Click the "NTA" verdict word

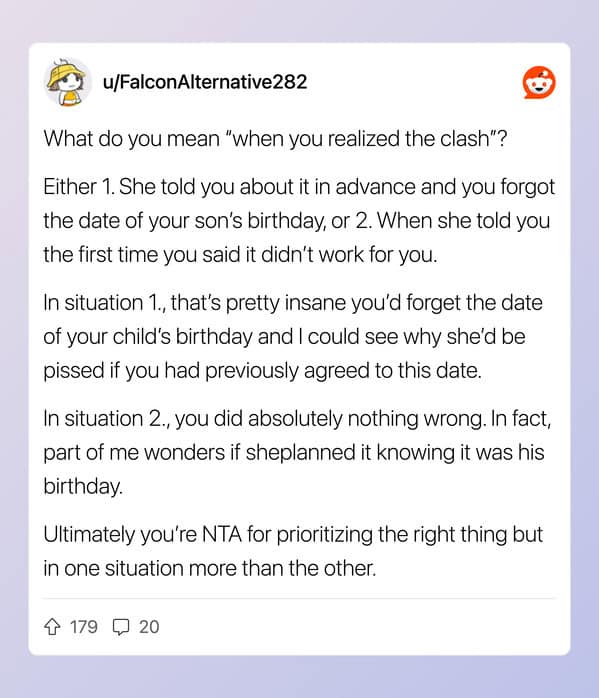click(x=222, y=535)
